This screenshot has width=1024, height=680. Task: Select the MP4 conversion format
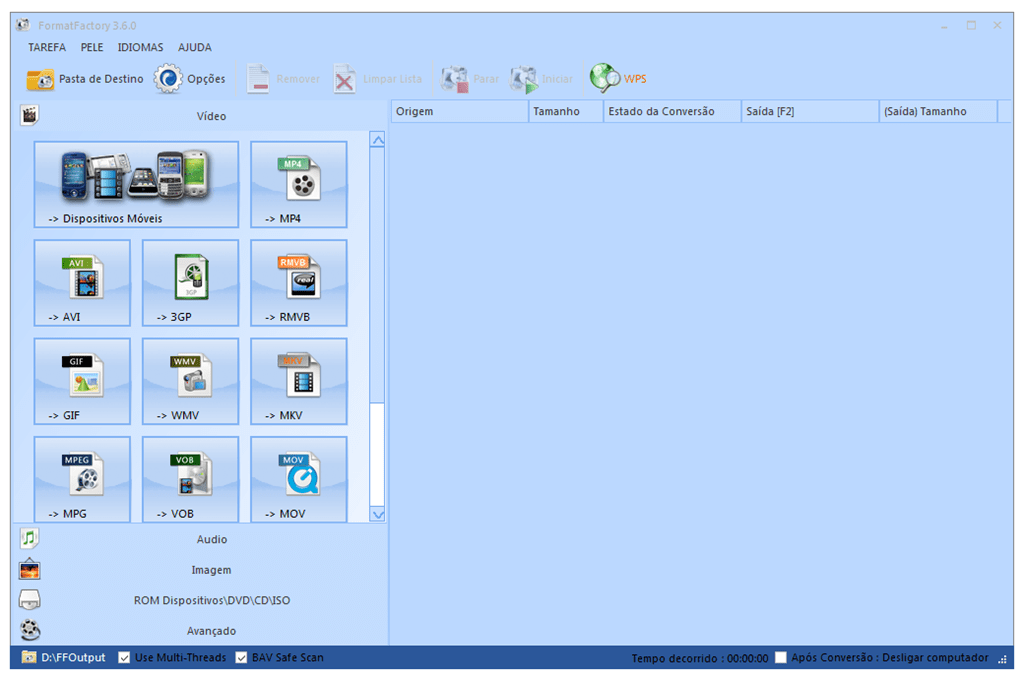click(297, 184)
